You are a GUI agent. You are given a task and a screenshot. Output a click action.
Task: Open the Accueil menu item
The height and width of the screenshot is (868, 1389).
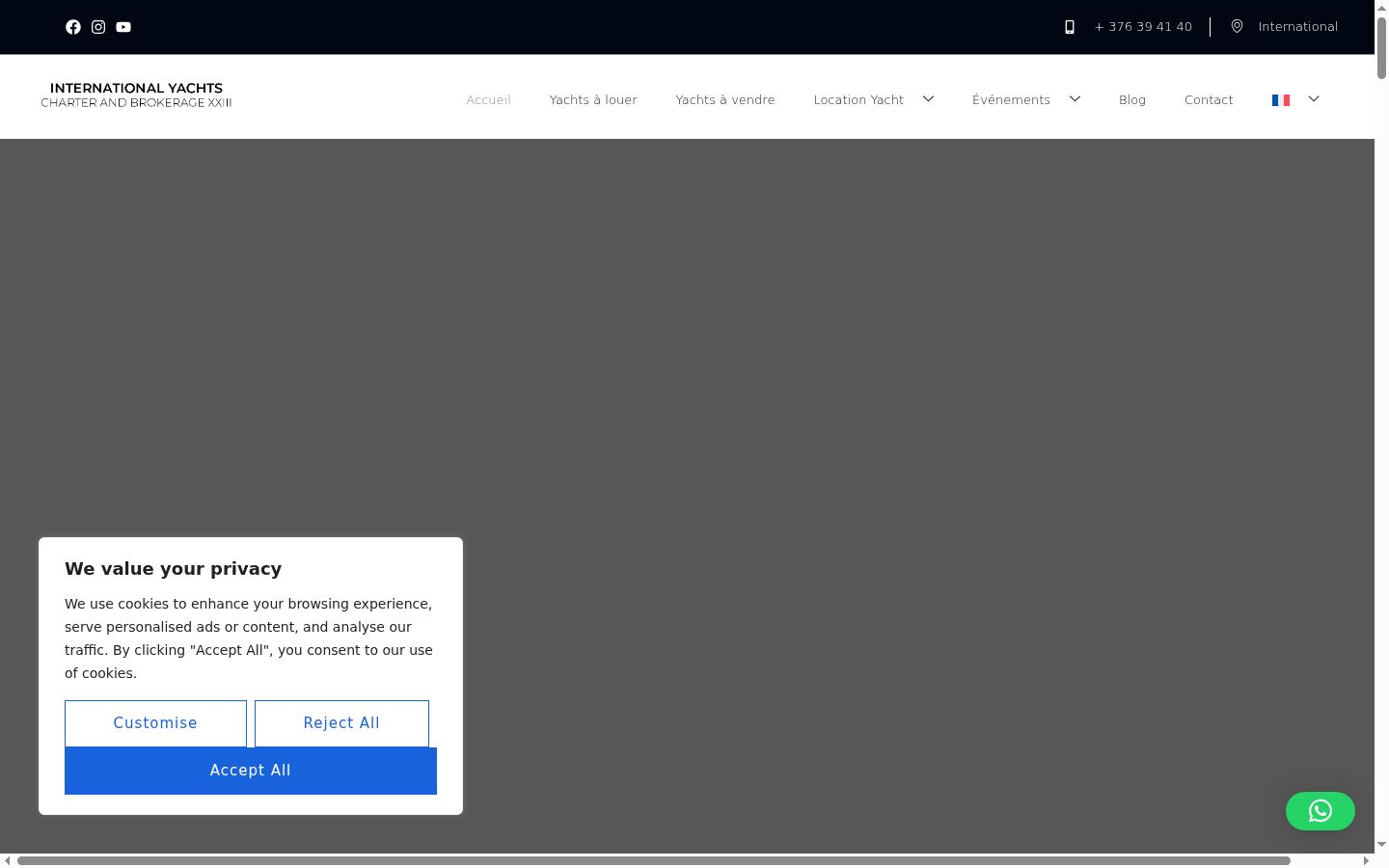488,100
